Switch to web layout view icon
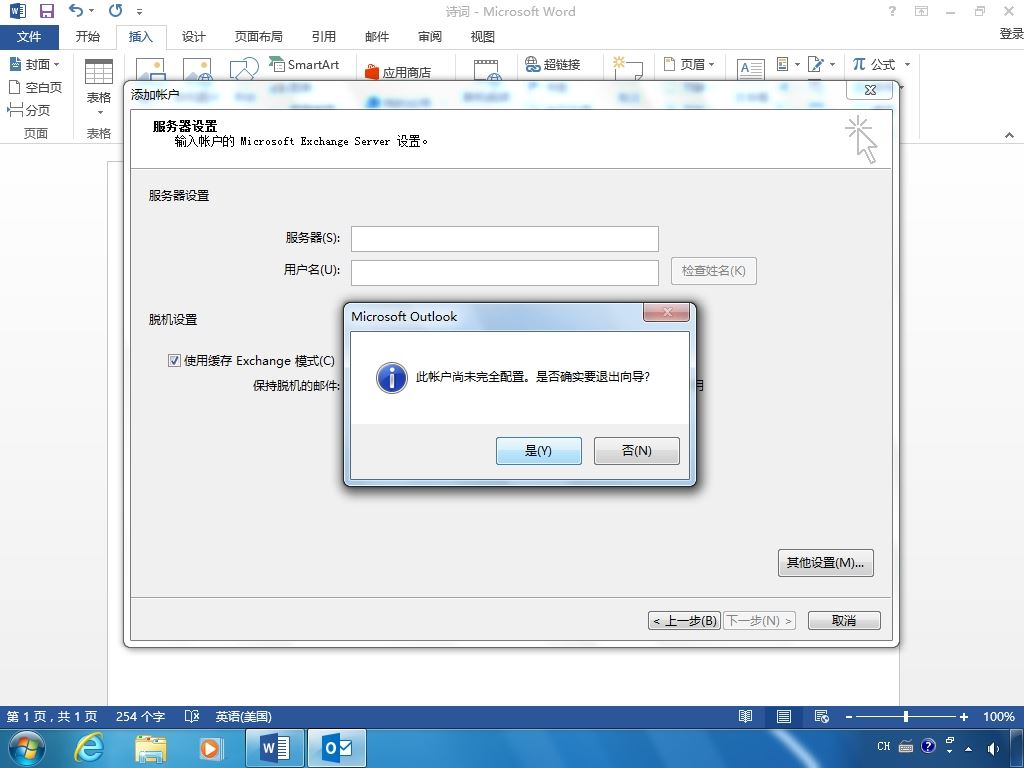The image size is (1024, 768). point(822,716)
